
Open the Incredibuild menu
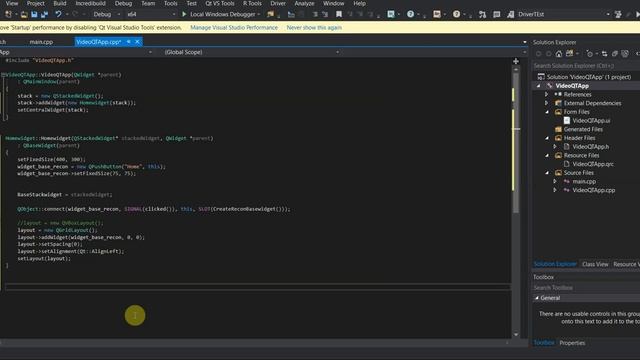coord(90,3)
